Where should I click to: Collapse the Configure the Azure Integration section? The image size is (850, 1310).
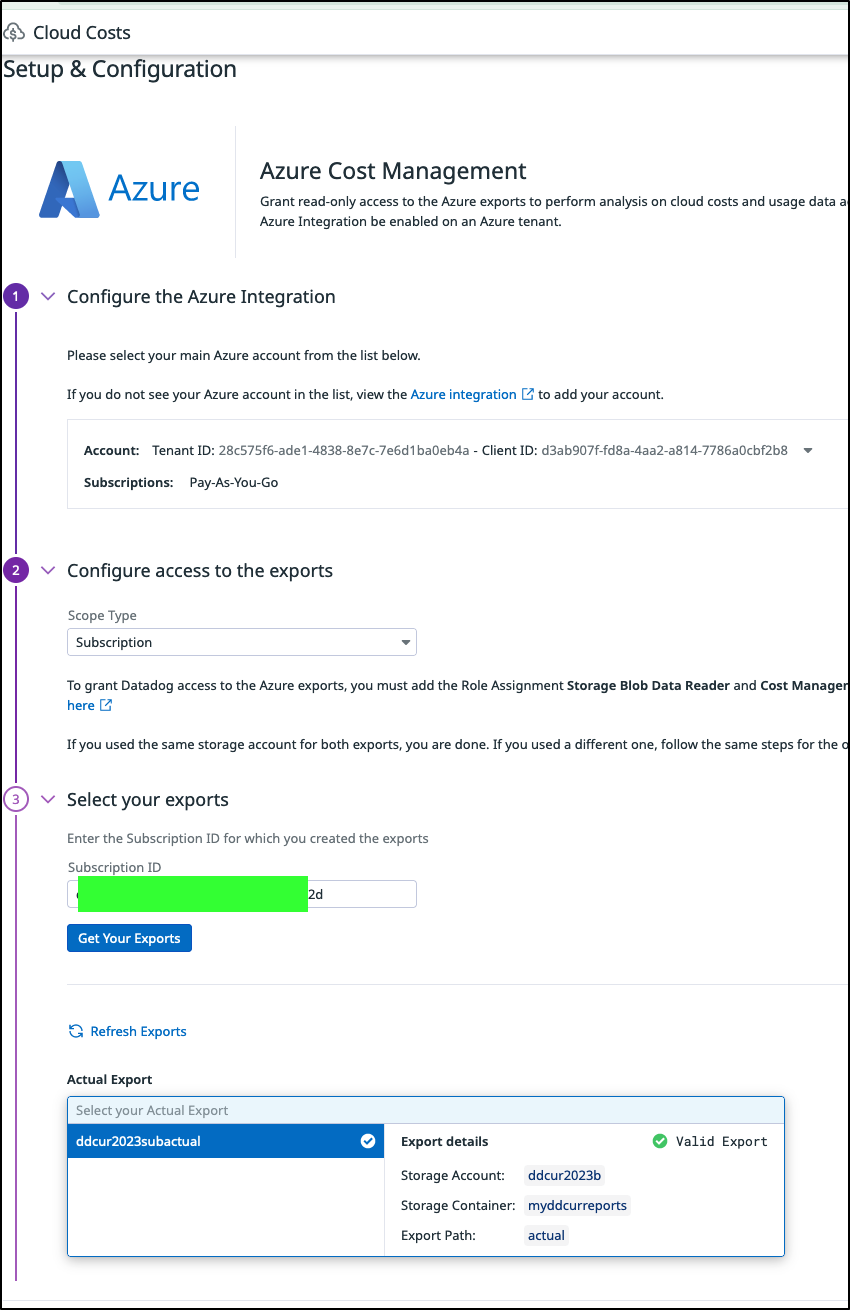pos(47,296)
